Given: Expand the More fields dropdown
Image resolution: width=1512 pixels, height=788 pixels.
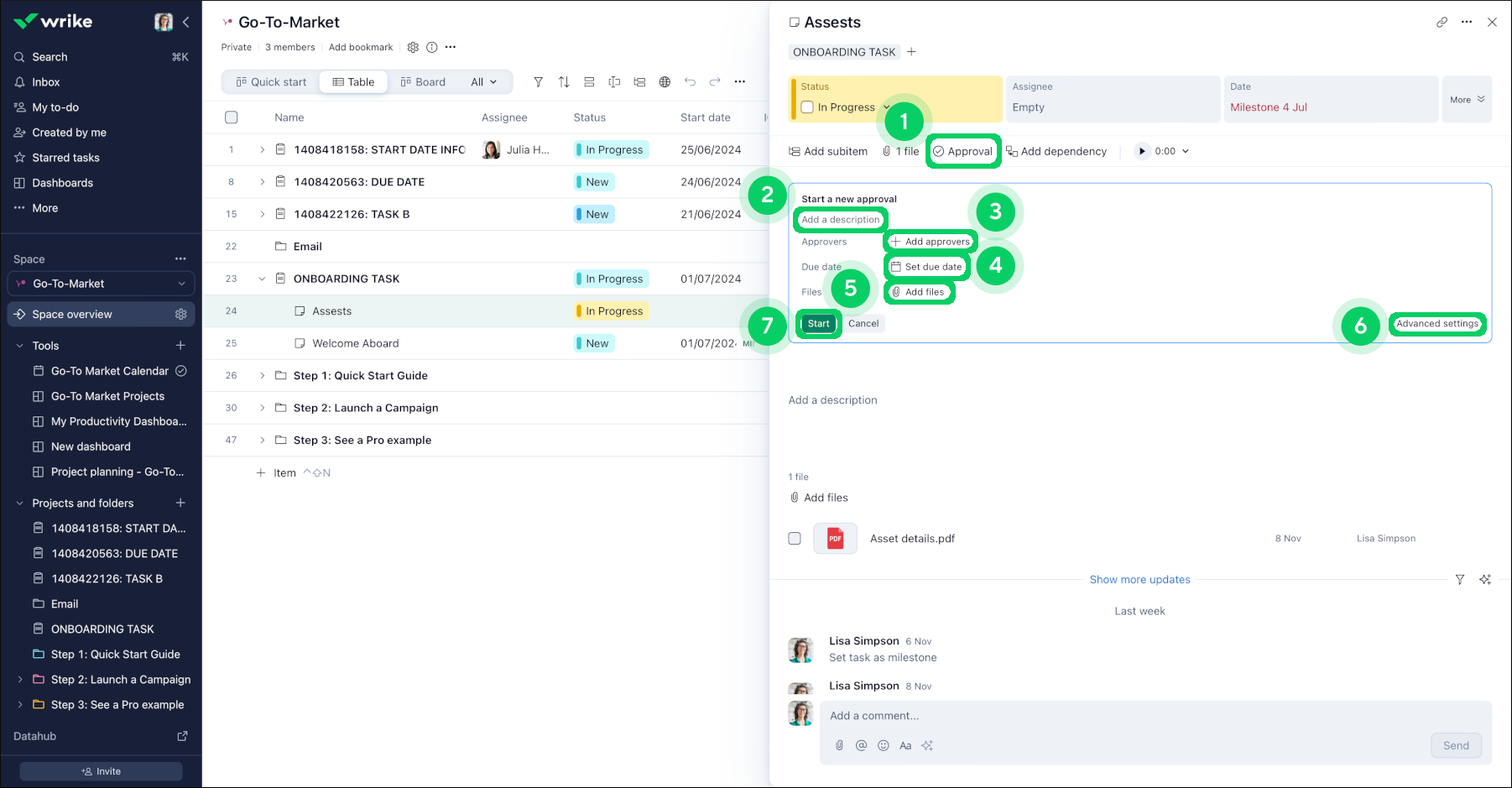Looking at the screenshot, I should pyautogui.click(x=1467, y=100).
